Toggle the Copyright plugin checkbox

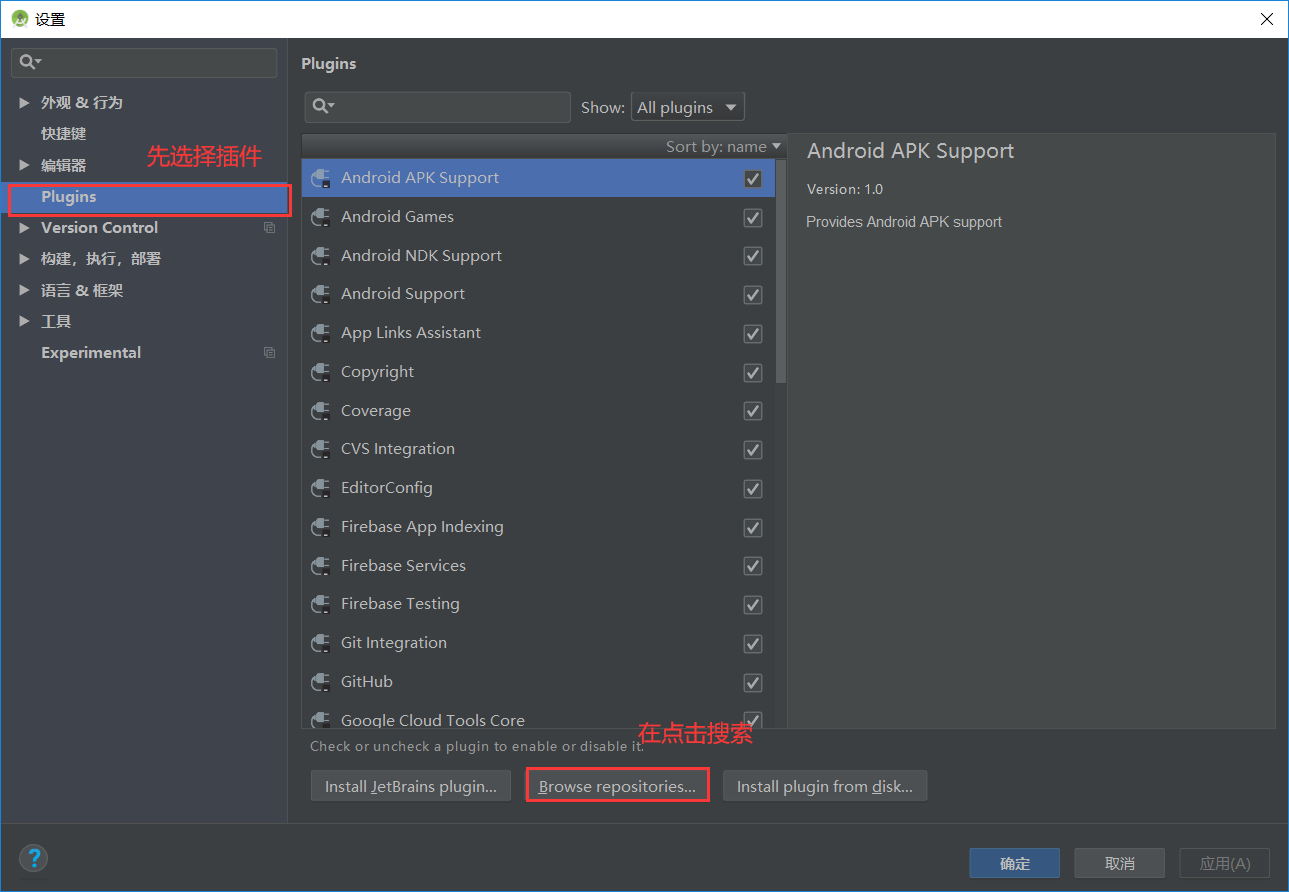(753, 373)
